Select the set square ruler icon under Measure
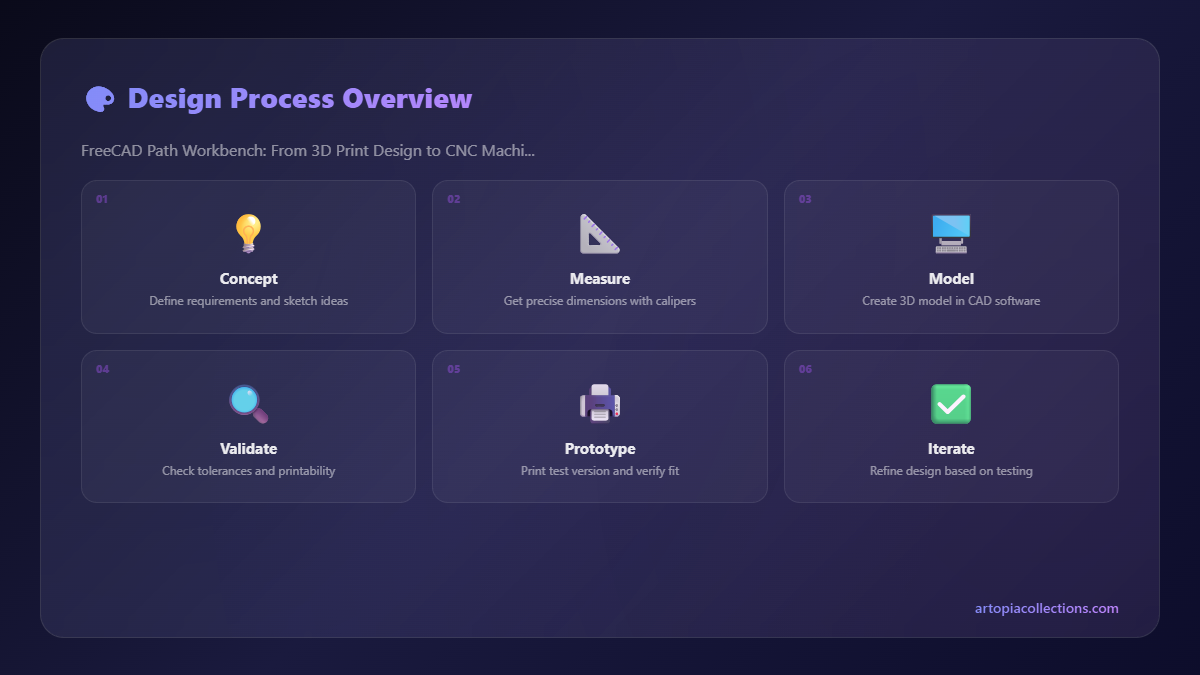Image resolution: width=1200 pixels, height=675 pixels. 599,233
